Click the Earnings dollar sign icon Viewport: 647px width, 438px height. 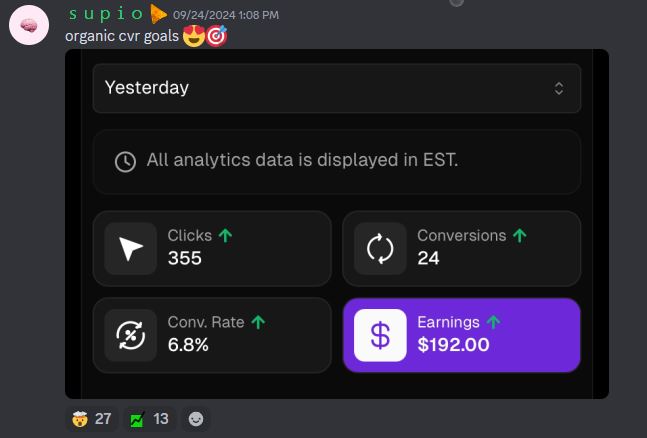(380, 335)
